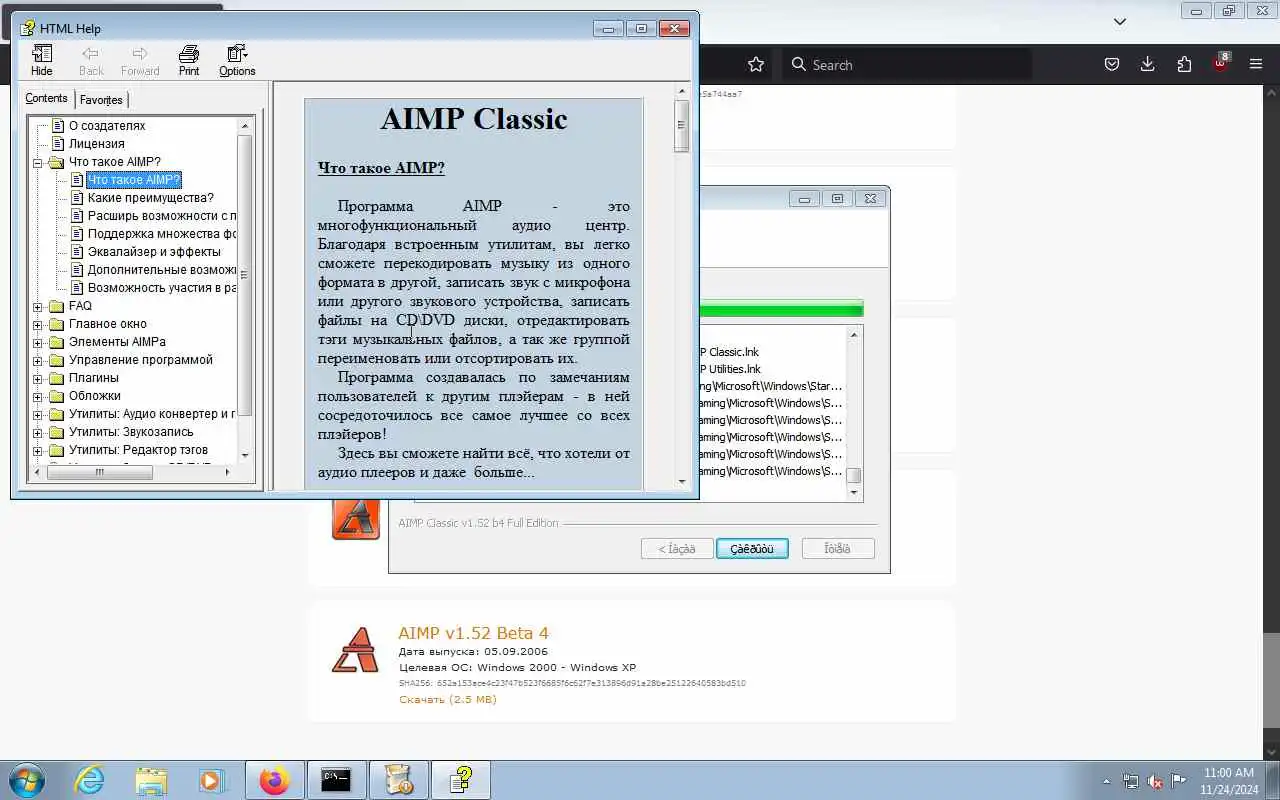Image resolution: width=1280 pixels, height=800 pixels.
Task: Select the 'О создателях' topic
Action: pyautogui.click(x=107, y=126)
